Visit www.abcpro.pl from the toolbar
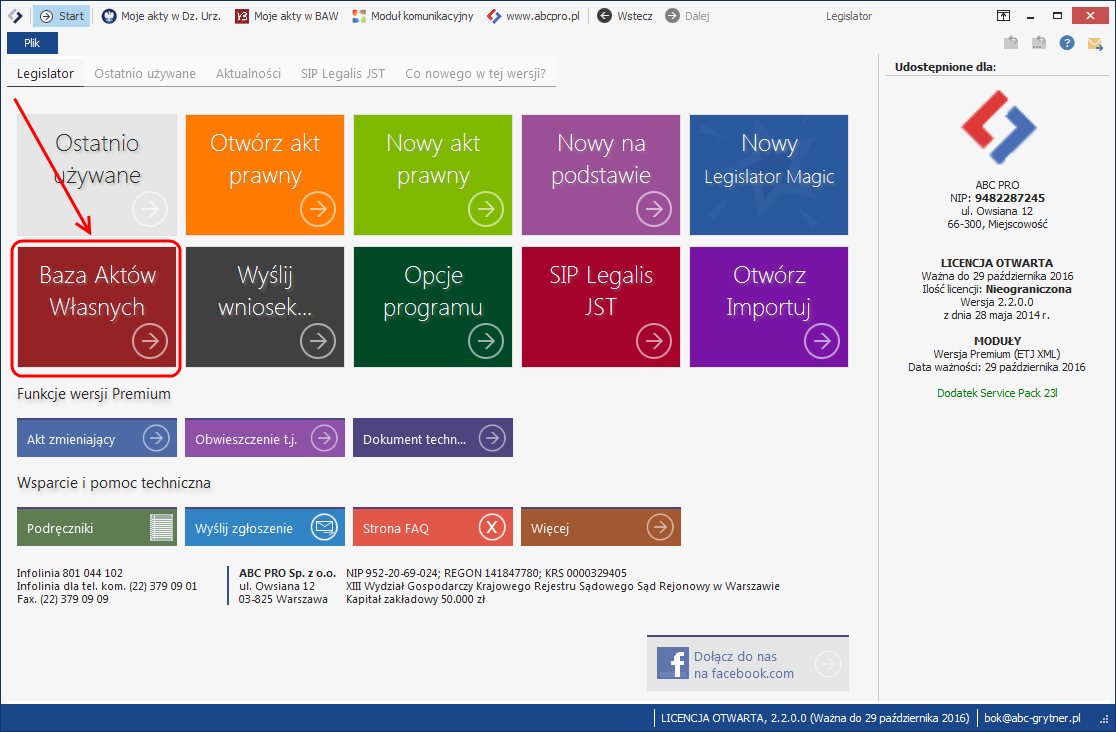The width and height of the screenshot is (1116, 732). 533,16
